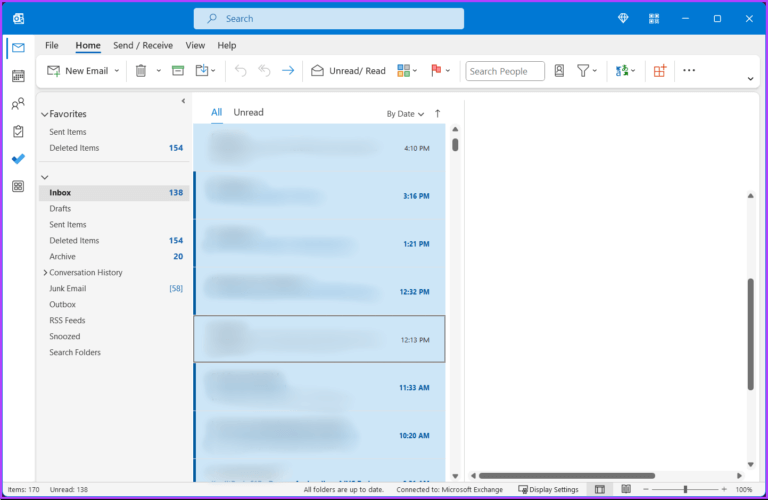This screenshot has height=500, width=768.
Task: Show only Unread messages tab
Action: (x=248, y=112)
